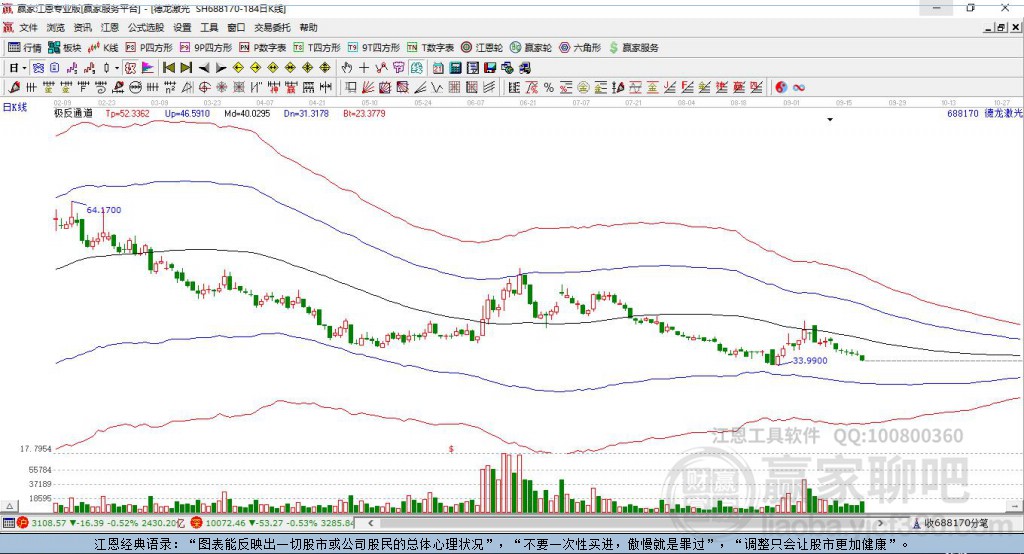Click the volume pane up-triangle expander
Image resolution: width=1024 pixels, height=554 pixels.
coord(9,506)
